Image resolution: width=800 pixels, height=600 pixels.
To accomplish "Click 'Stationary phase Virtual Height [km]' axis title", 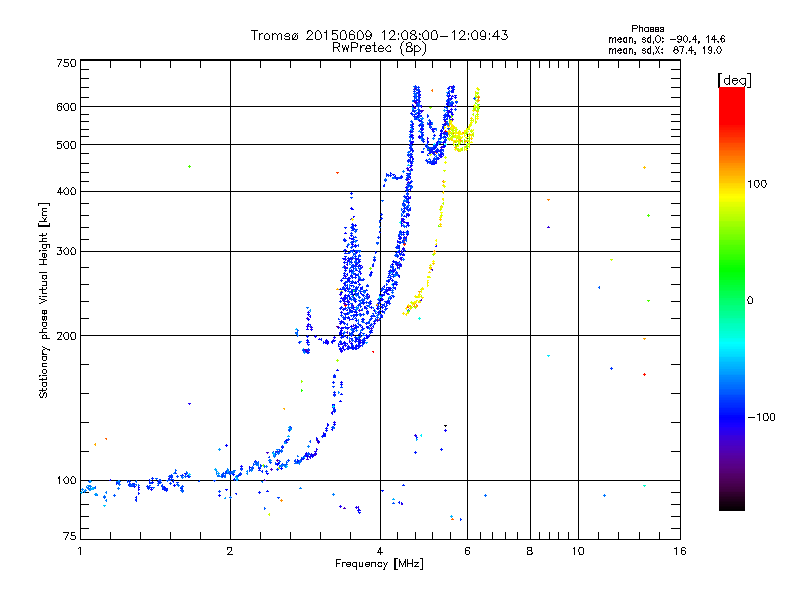I will pyautogui.click(x=44, y=300).
